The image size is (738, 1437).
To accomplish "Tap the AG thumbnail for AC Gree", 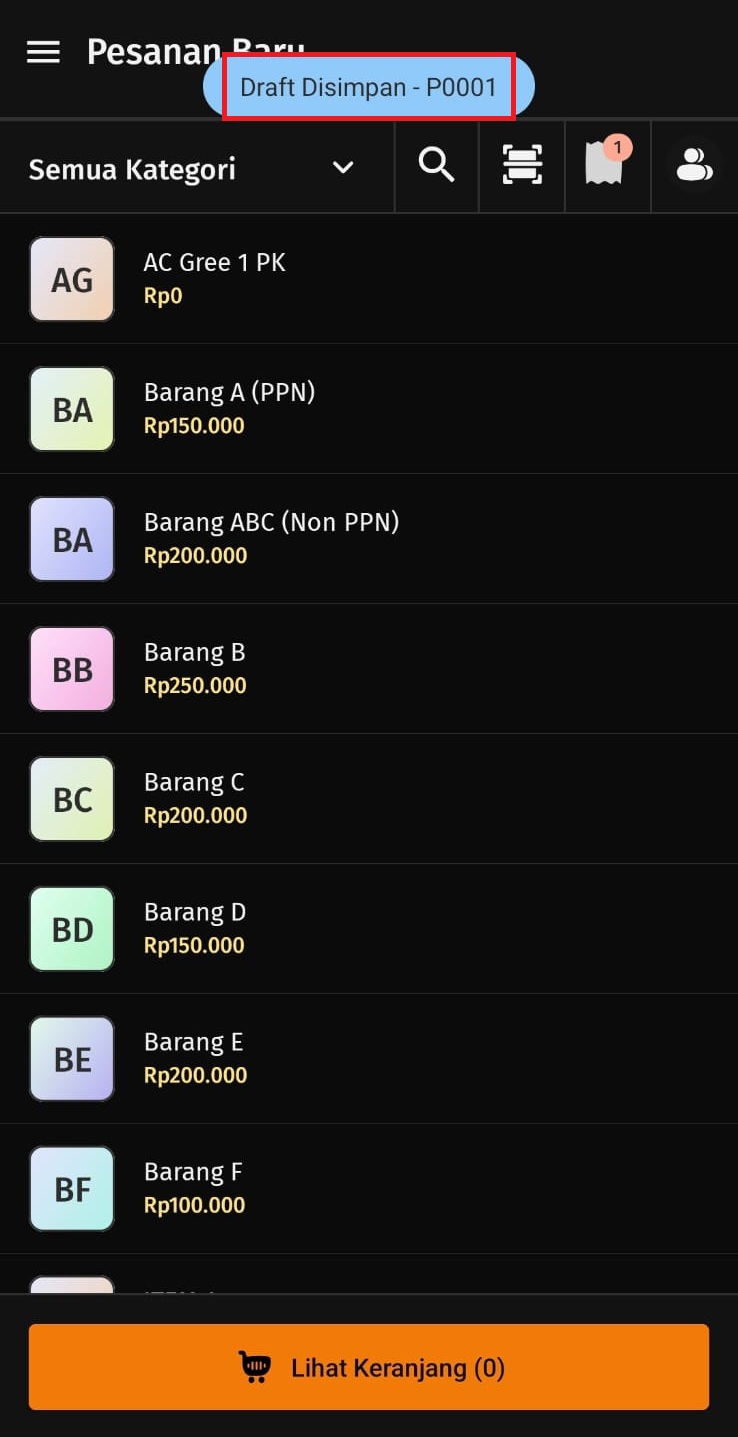I will tap(72, 279).
